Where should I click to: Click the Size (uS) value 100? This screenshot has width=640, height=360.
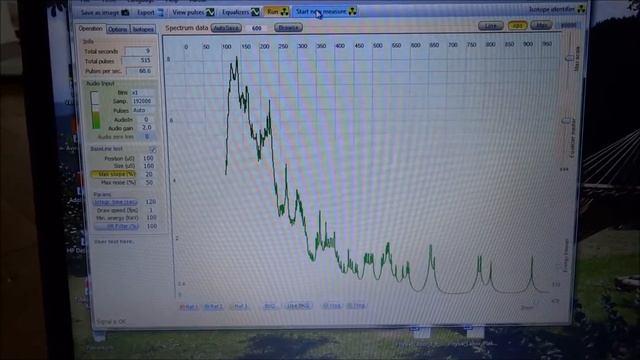point(148,166)
